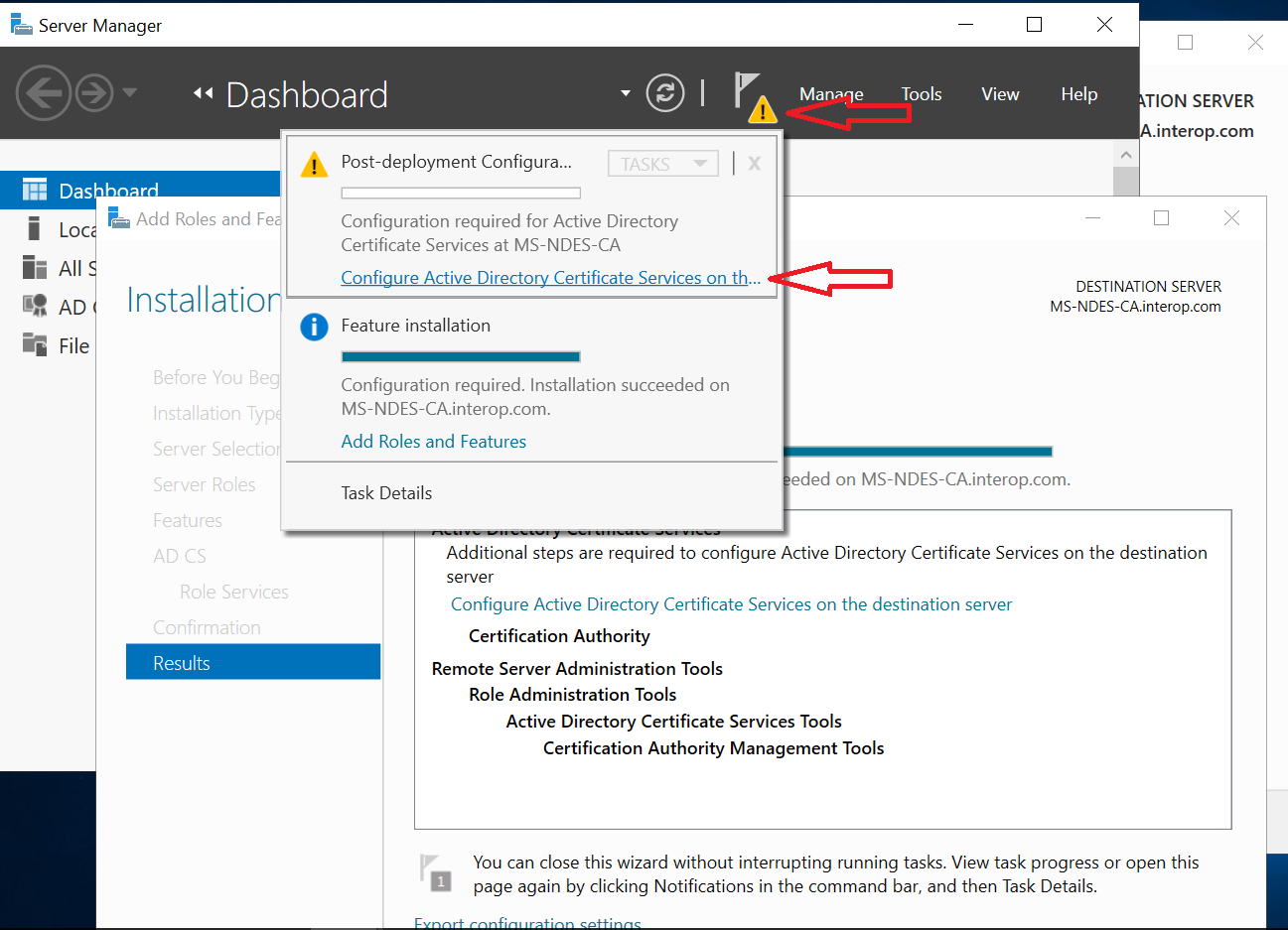This screenshot has height=930, width=1288.
Task: Select the Role Services wizard step
Action: click(x=234, y=592)
